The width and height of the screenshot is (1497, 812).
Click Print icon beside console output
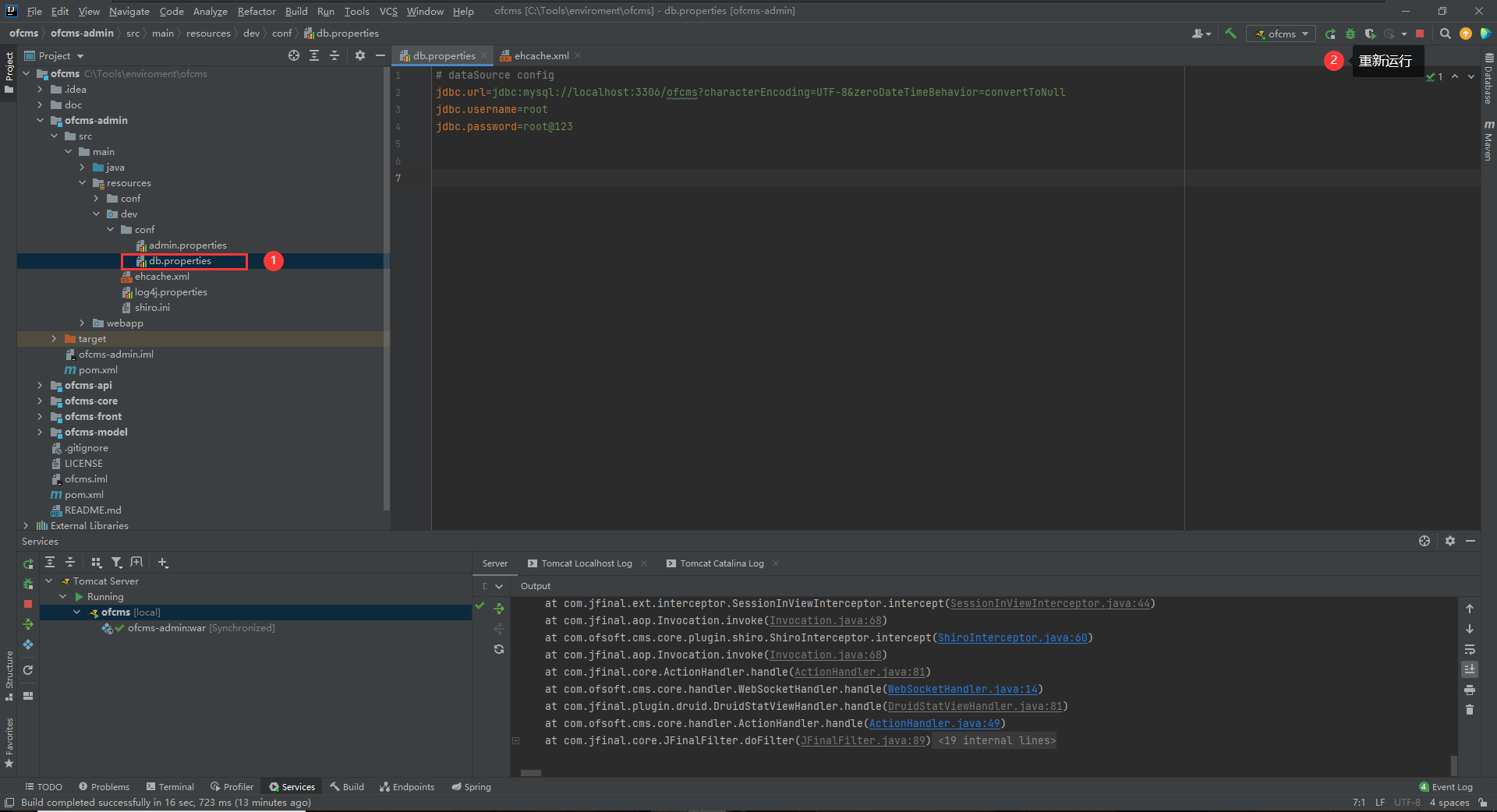(x=1470, y=690)
